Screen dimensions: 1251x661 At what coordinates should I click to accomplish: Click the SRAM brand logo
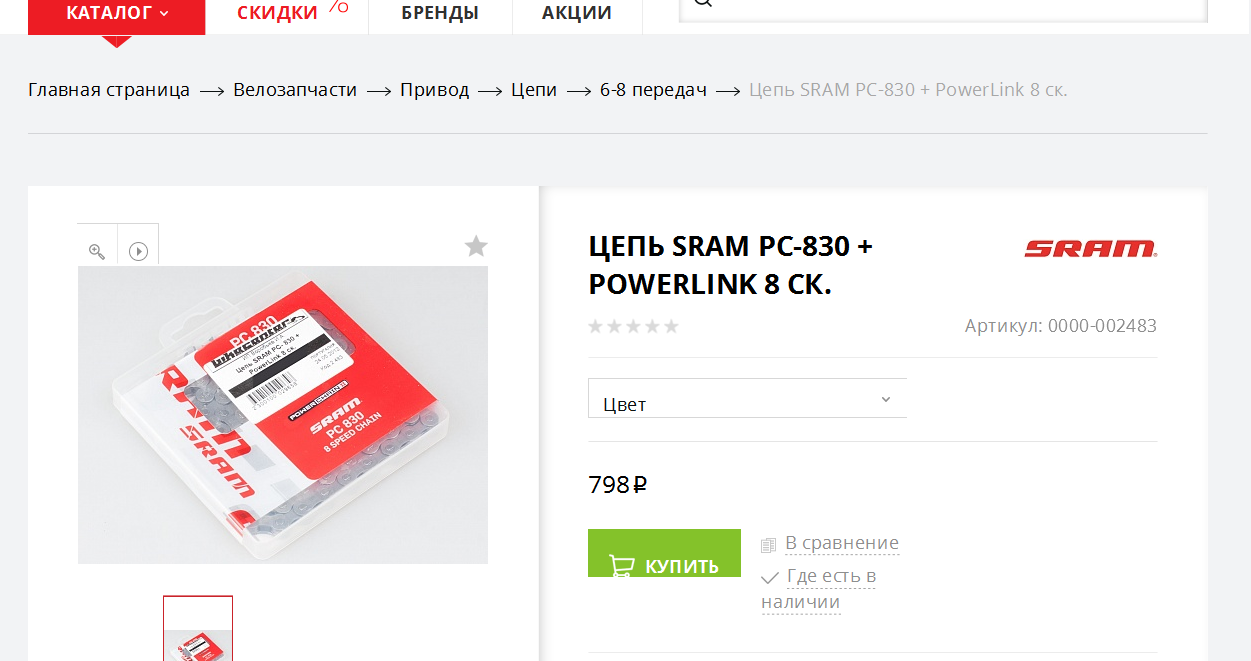pos(1090,248)
